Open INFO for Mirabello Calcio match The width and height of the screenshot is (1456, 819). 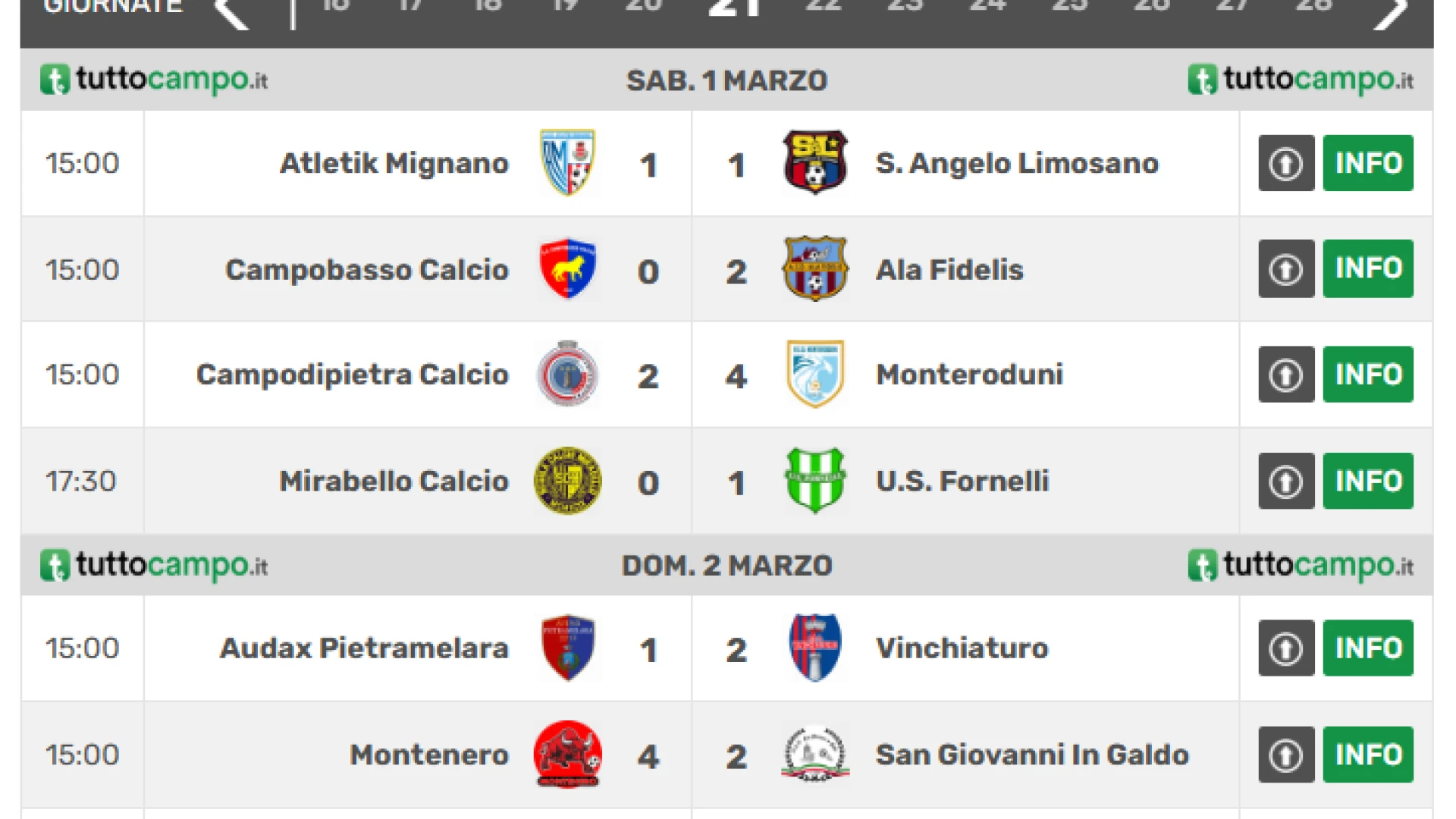(1368, 481)
